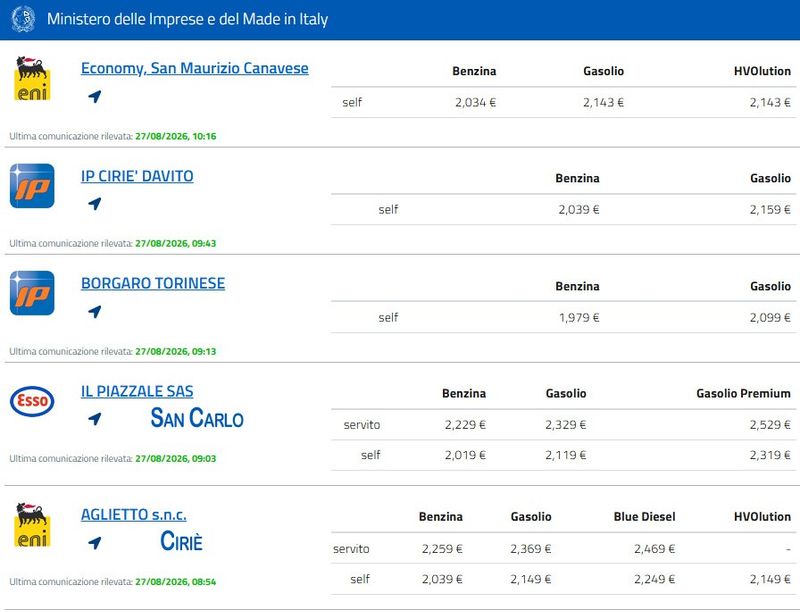The height and width of the screenshot is (612, 800).
Task: Click the Eni logo beside AGLIETTO s.n.c.
Action: (32, 524)
